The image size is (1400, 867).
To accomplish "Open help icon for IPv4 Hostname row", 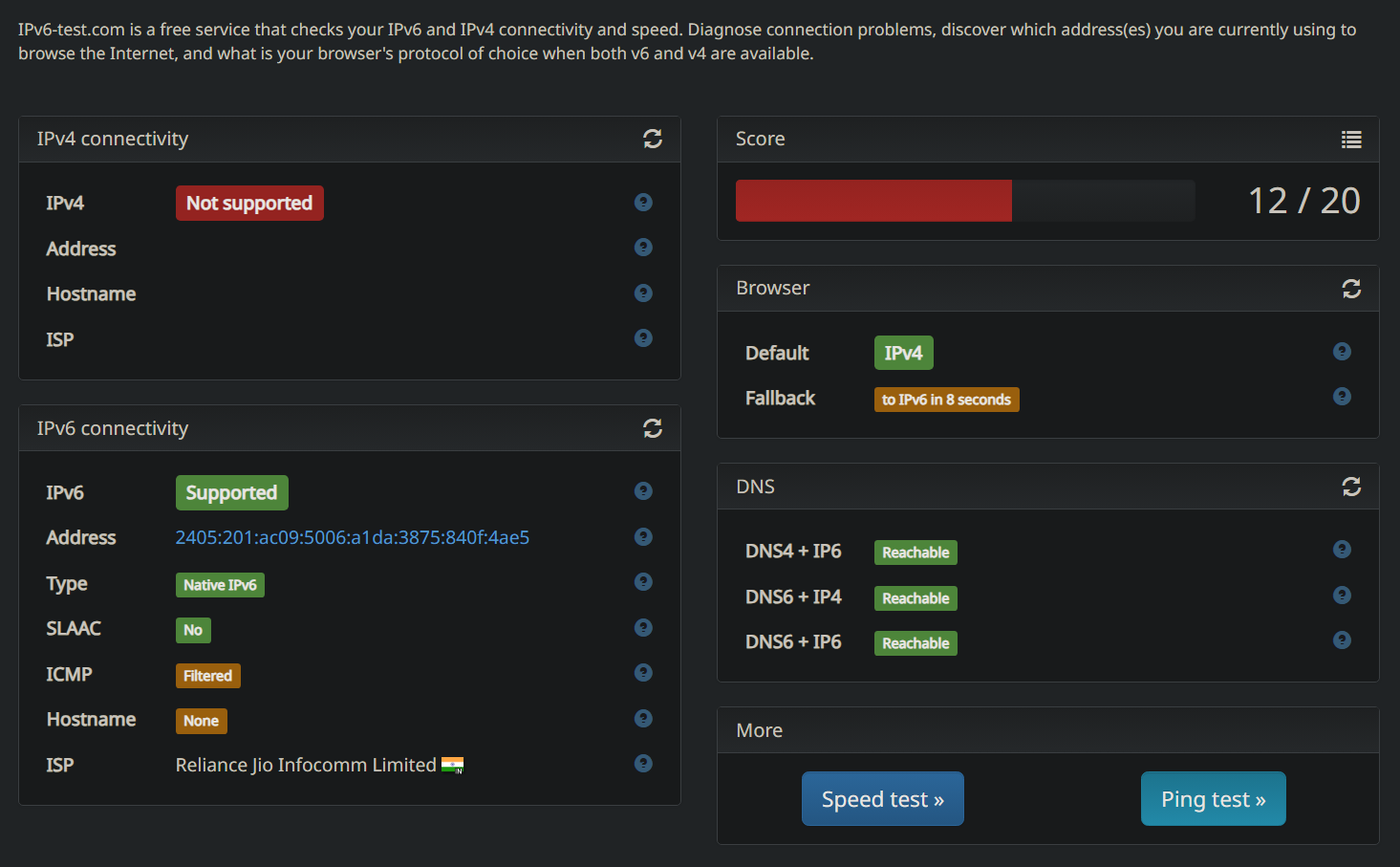I will click(x=643, y=293).
